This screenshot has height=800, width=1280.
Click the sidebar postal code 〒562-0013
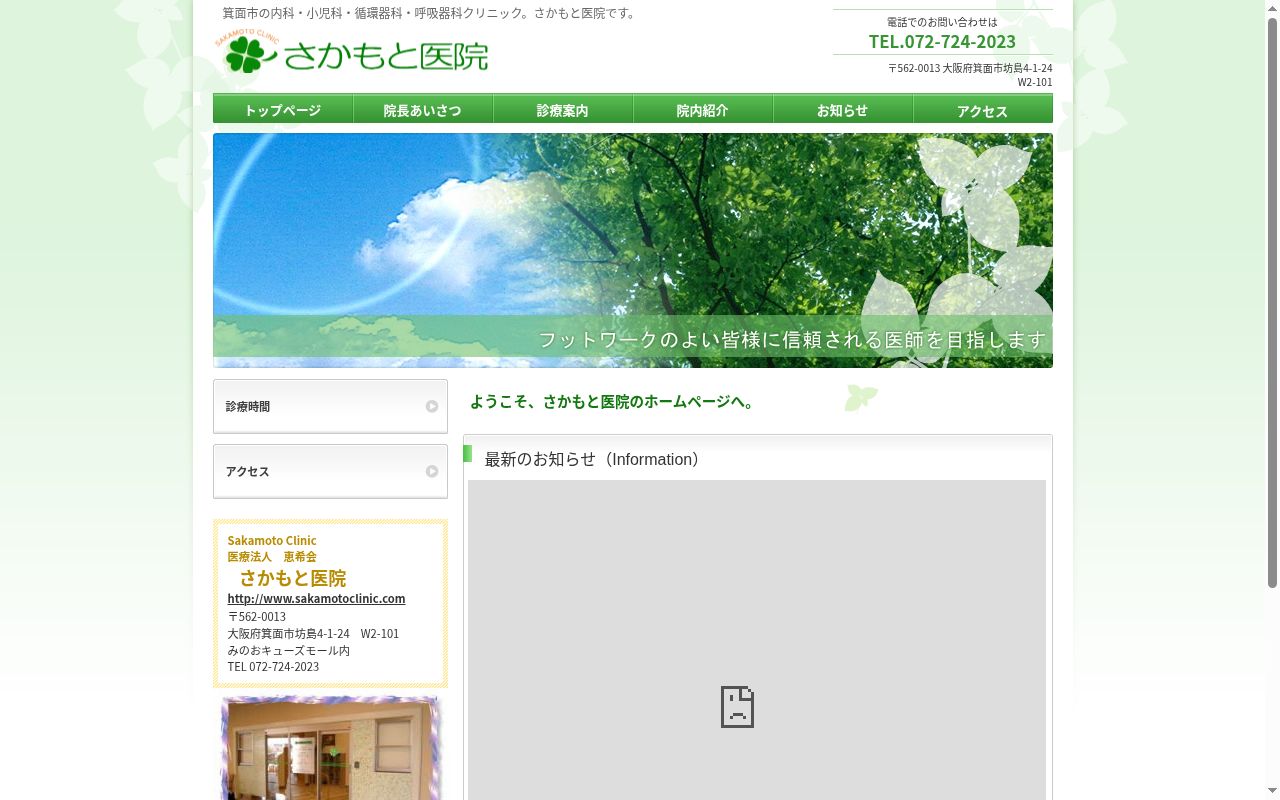pyautogui.click(x=257, y=616)
